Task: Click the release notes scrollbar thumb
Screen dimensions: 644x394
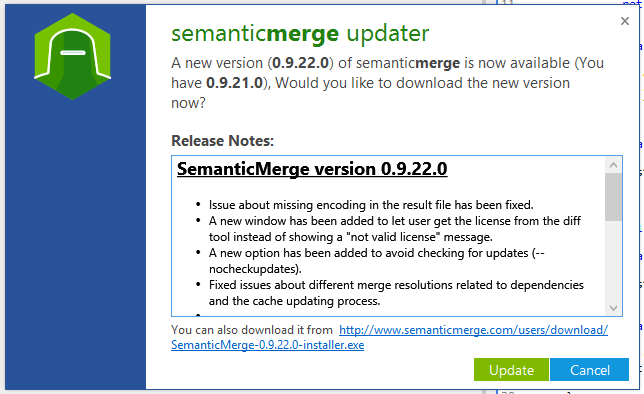Action: point(614,197)
